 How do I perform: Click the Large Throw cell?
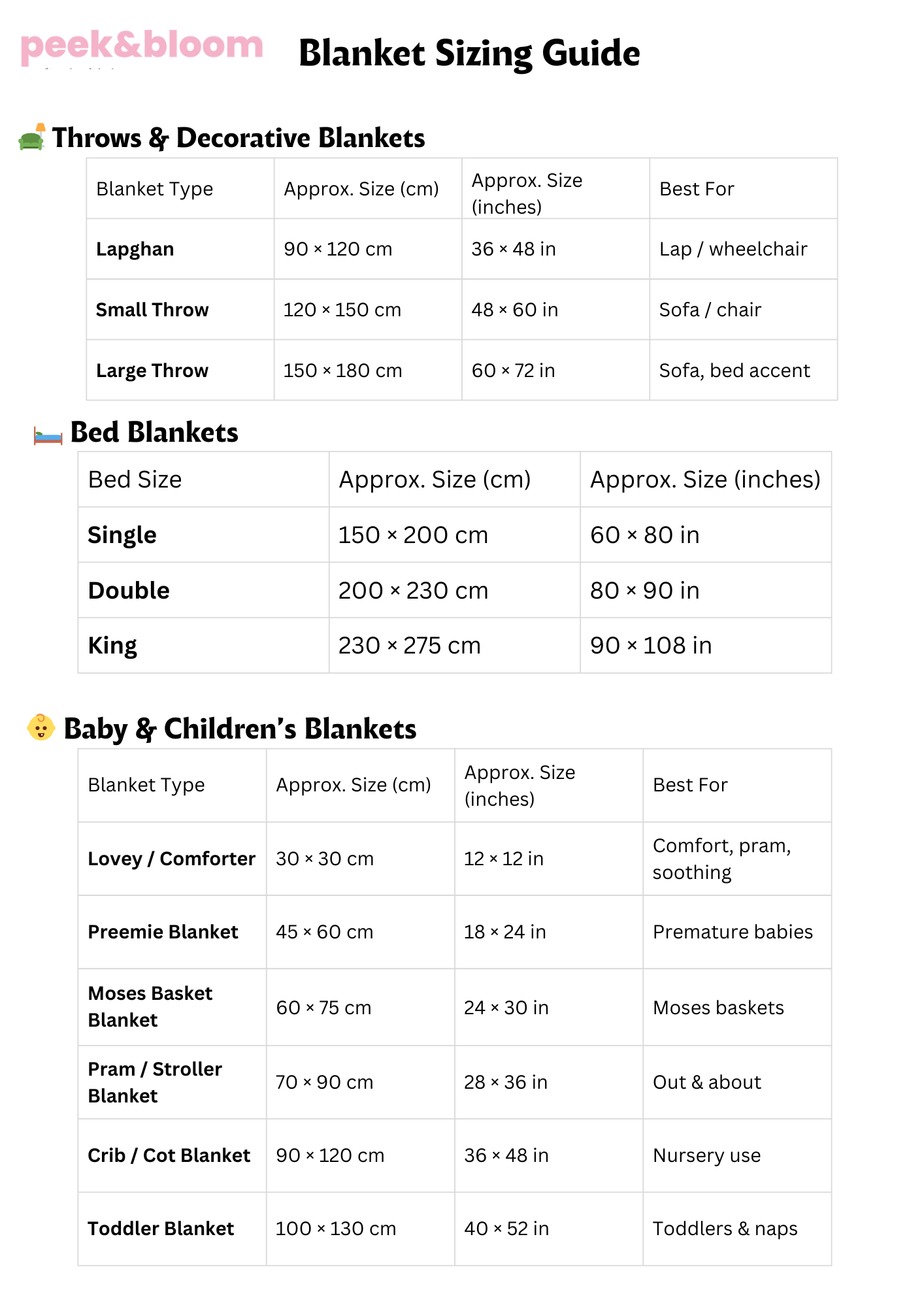click(152, 371)
